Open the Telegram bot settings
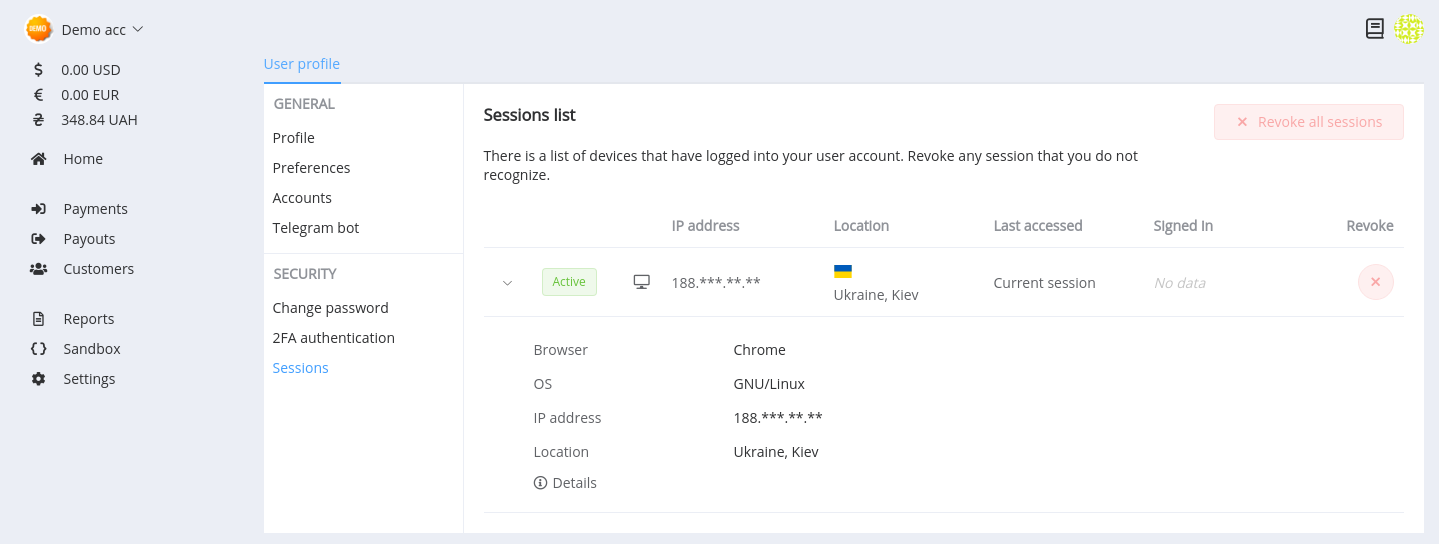 [x=316, y=228]
